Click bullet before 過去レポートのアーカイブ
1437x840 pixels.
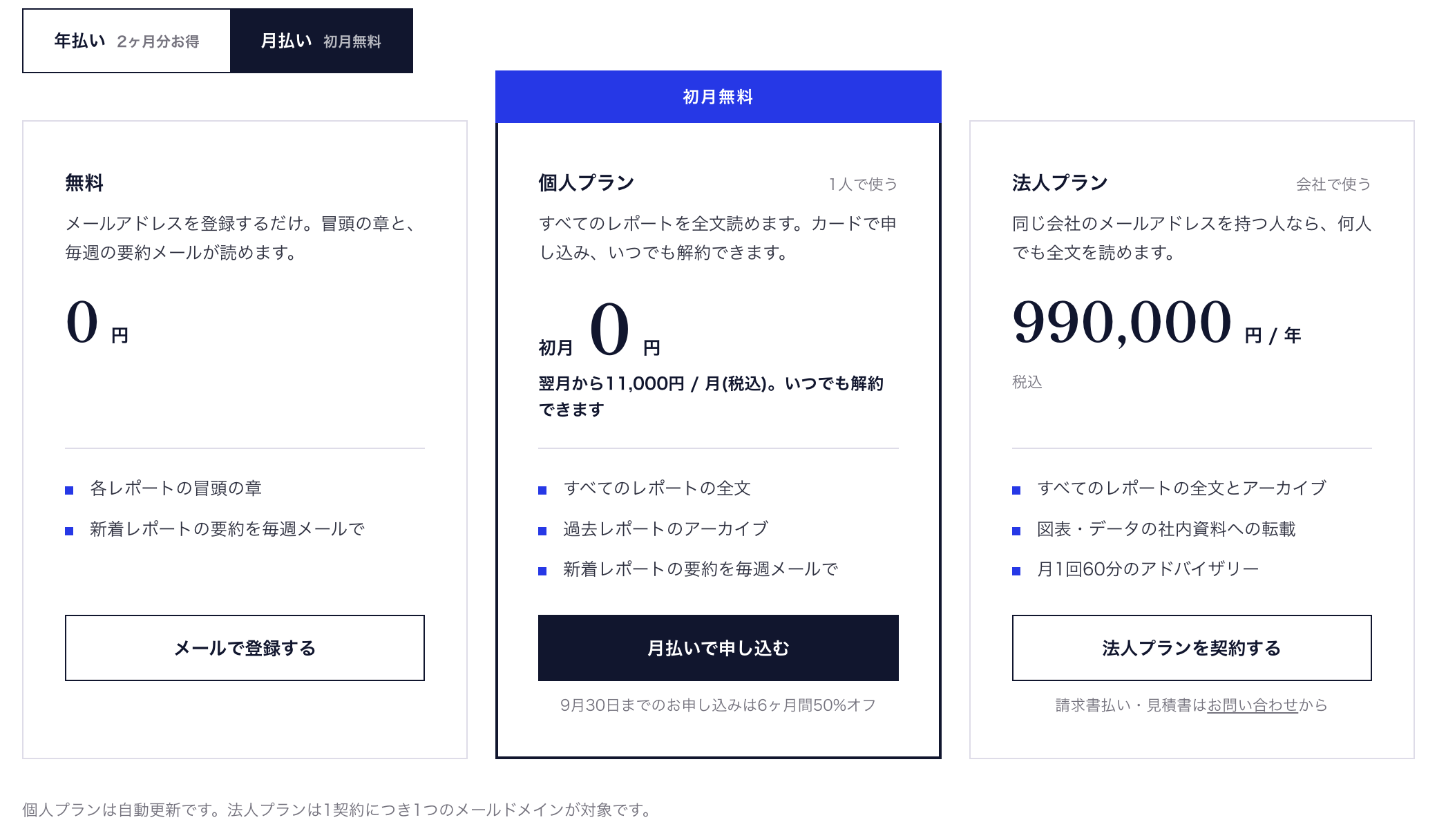pyautogui.click(x=542, y=531)
